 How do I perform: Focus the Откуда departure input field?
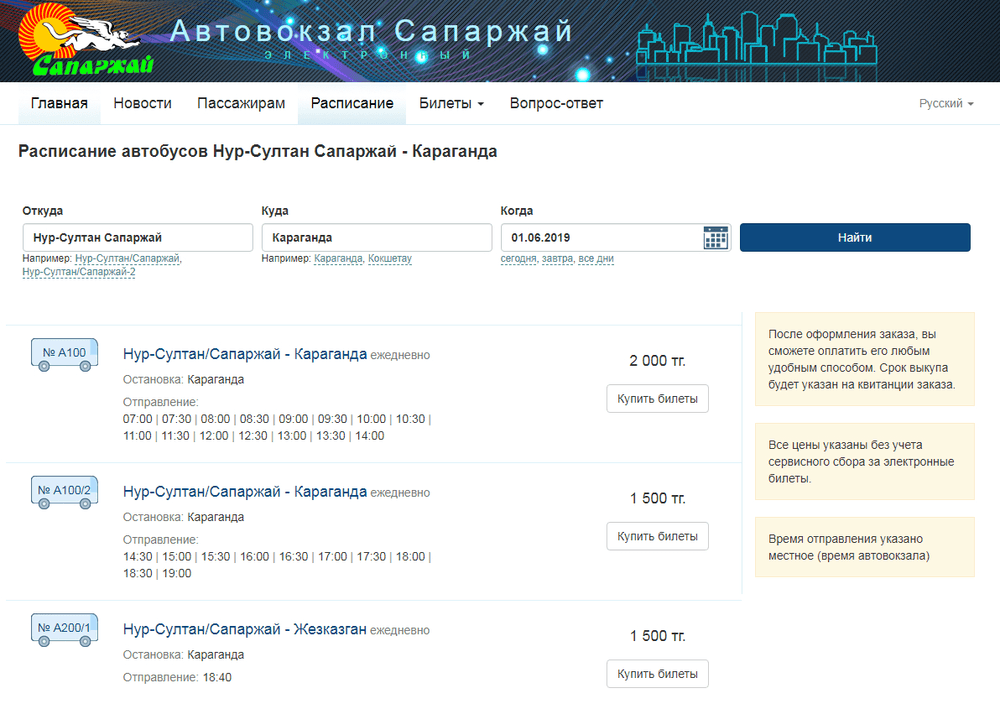tap(138, 237)
